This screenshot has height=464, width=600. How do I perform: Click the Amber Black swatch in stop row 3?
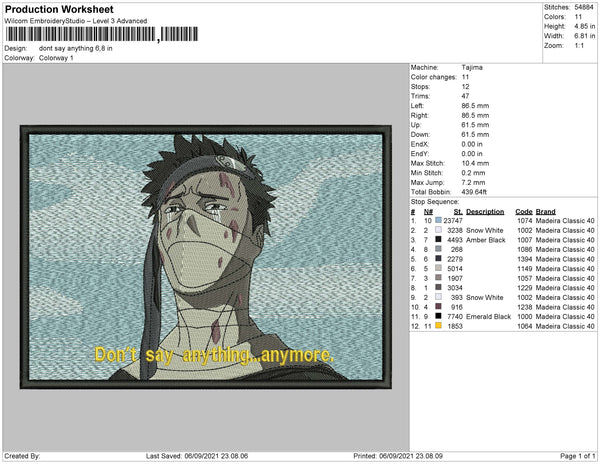pyautogui.click(x=439, y=239)
